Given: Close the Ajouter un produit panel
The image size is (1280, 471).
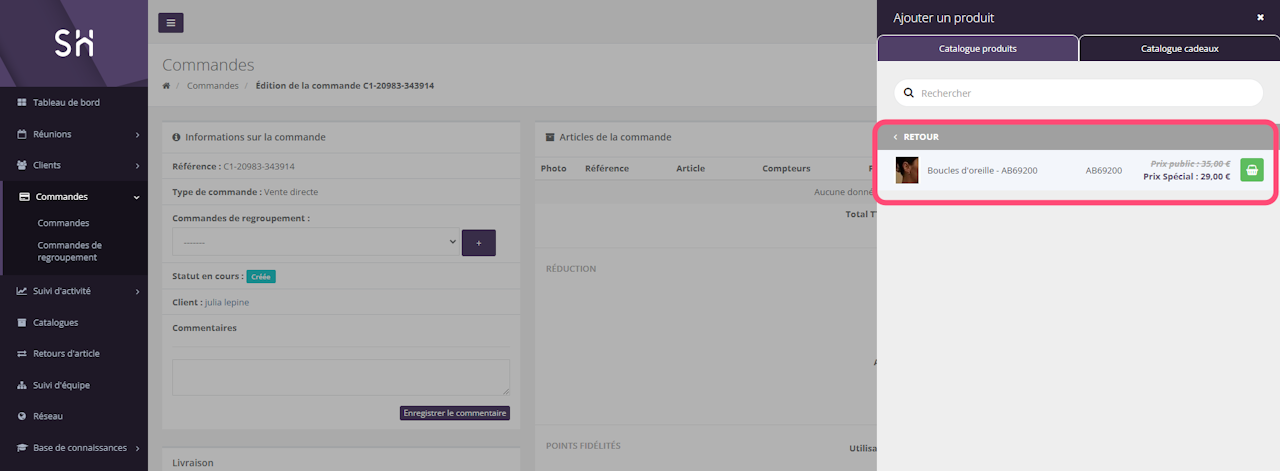Looking at the screenshot, I should point(1260,17).
